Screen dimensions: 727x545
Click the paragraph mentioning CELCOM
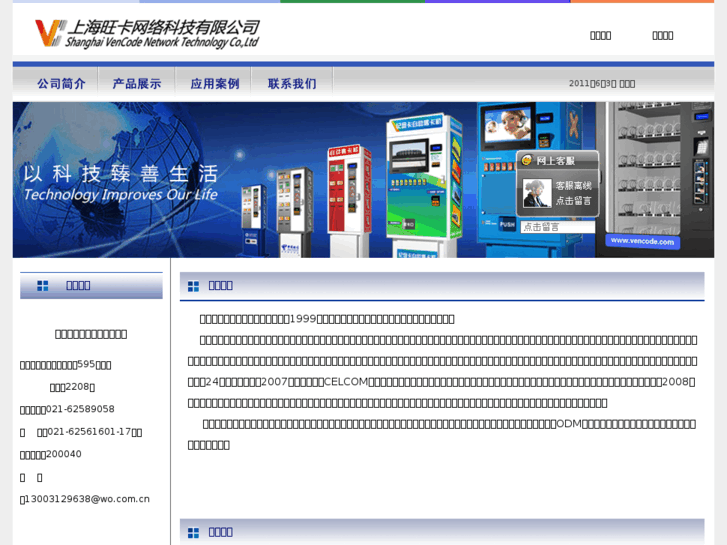442,372
